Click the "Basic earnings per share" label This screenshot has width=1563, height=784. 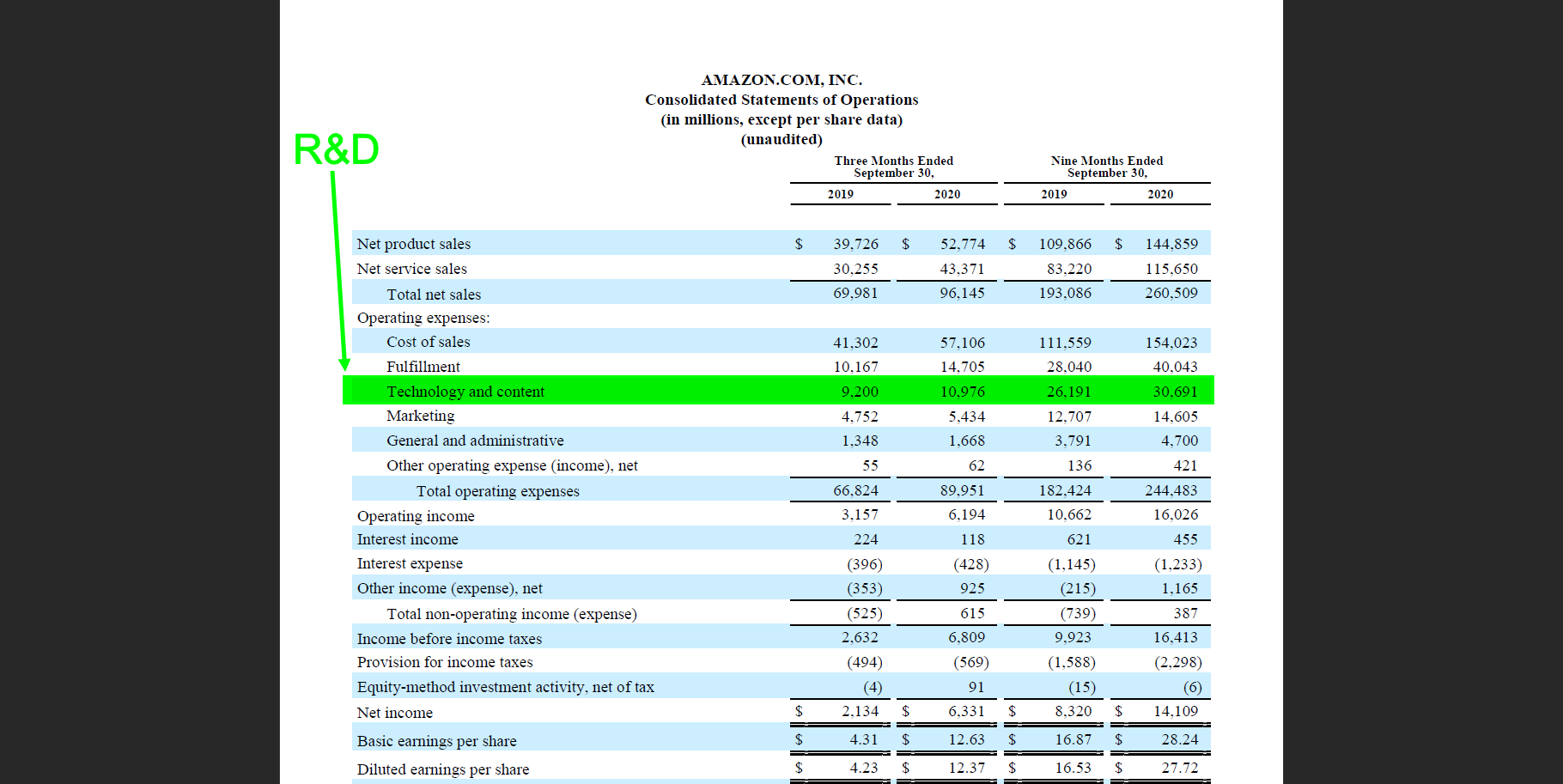(x=437, y=741)
